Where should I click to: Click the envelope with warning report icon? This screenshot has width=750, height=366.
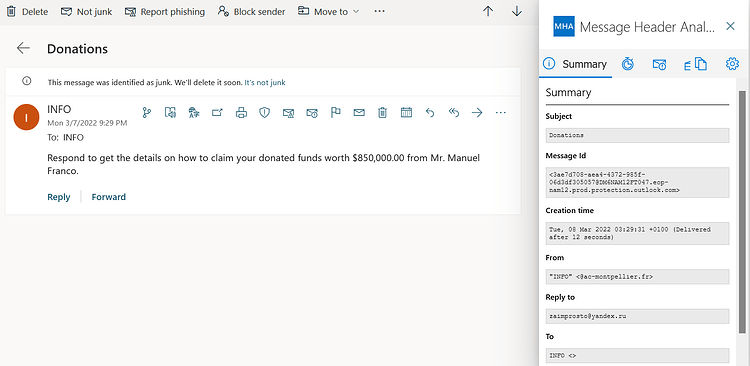(288, 113)
